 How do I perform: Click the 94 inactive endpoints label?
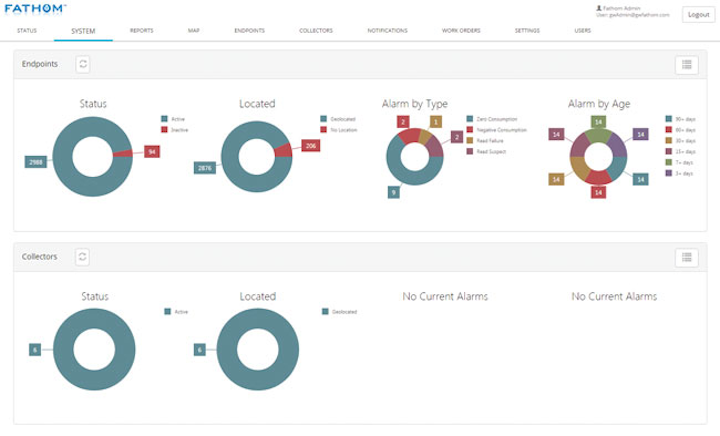[152, 151]
